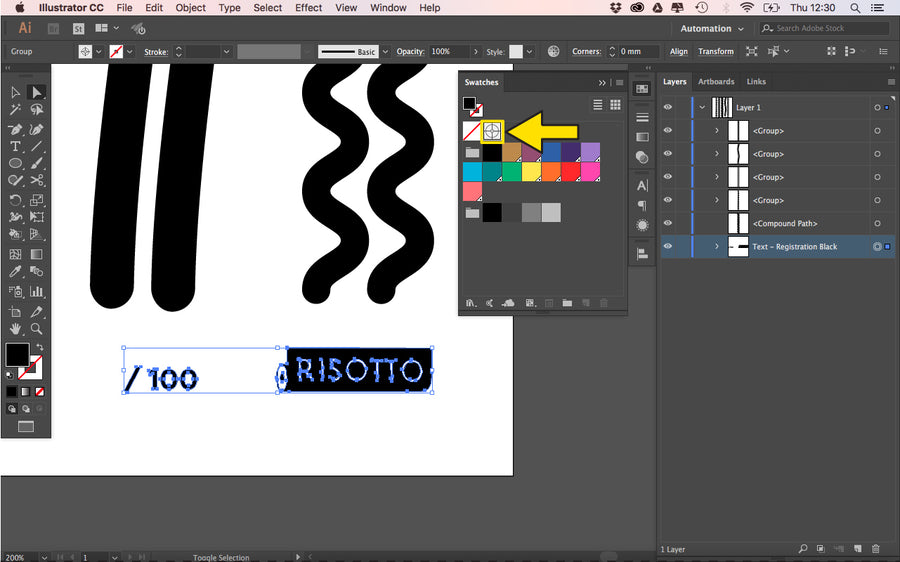Hide Layer 1 with its eye icon

coord(667,107)
